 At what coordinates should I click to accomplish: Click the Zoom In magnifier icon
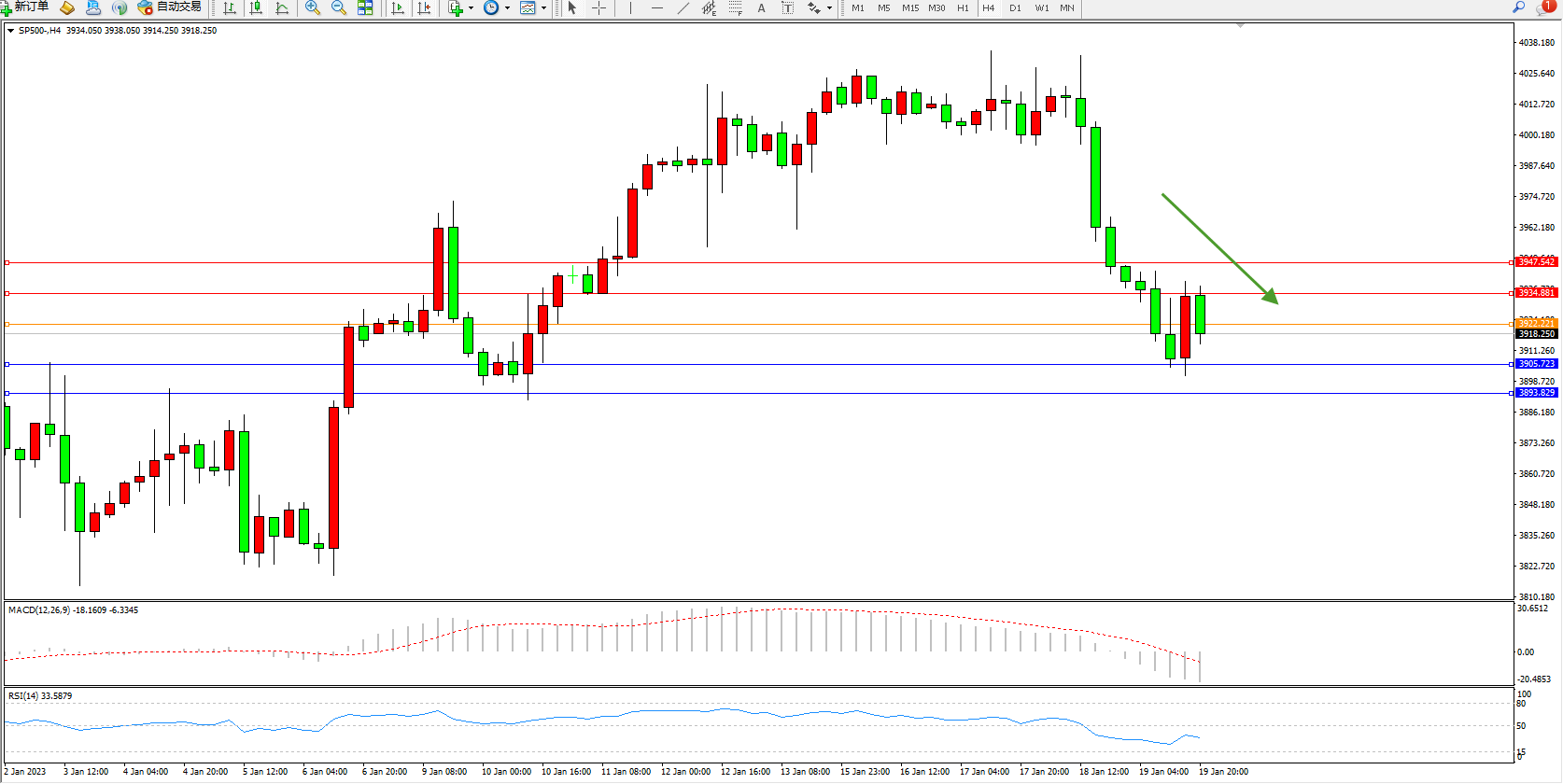[313, 8]
